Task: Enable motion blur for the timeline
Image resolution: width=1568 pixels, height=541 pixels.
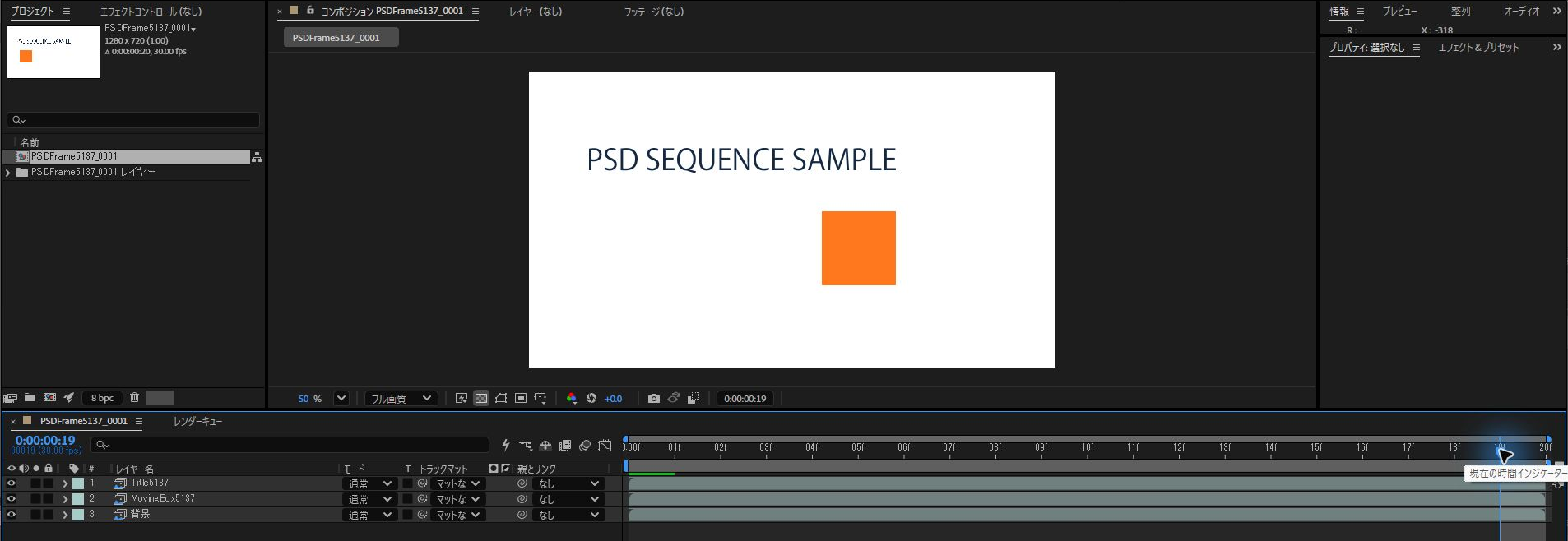Action: click(x=585, y=446)
